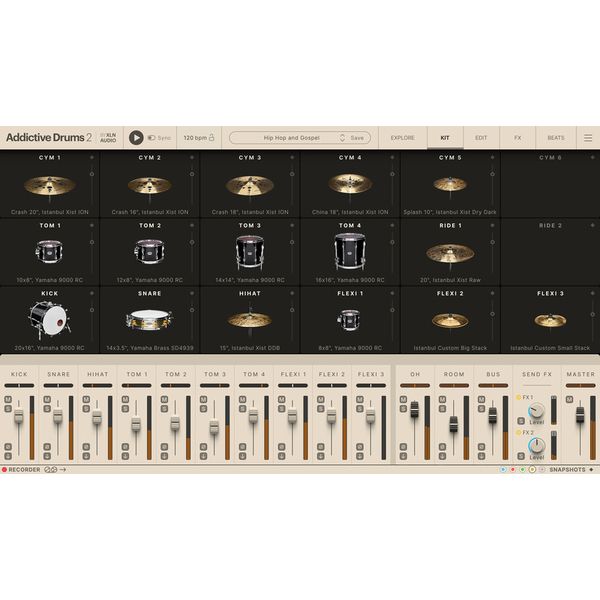Switch to the BEATS tab
Image resolution: width=600 pixels, height=600 pixels.
click(x=556, y=138)
